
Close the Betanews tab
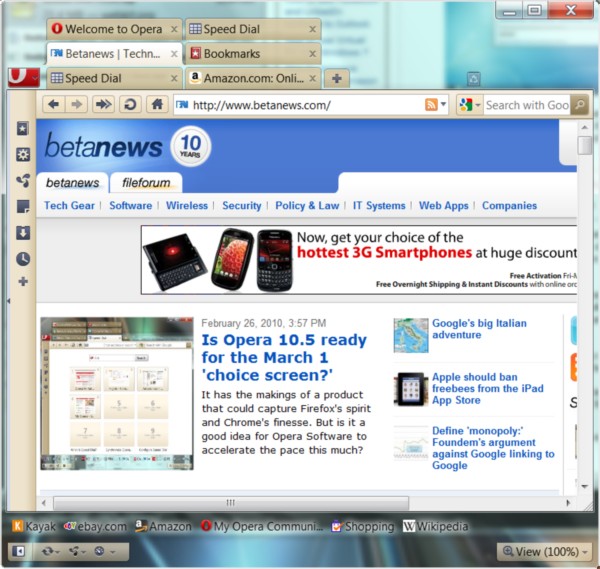coord(174,54)
